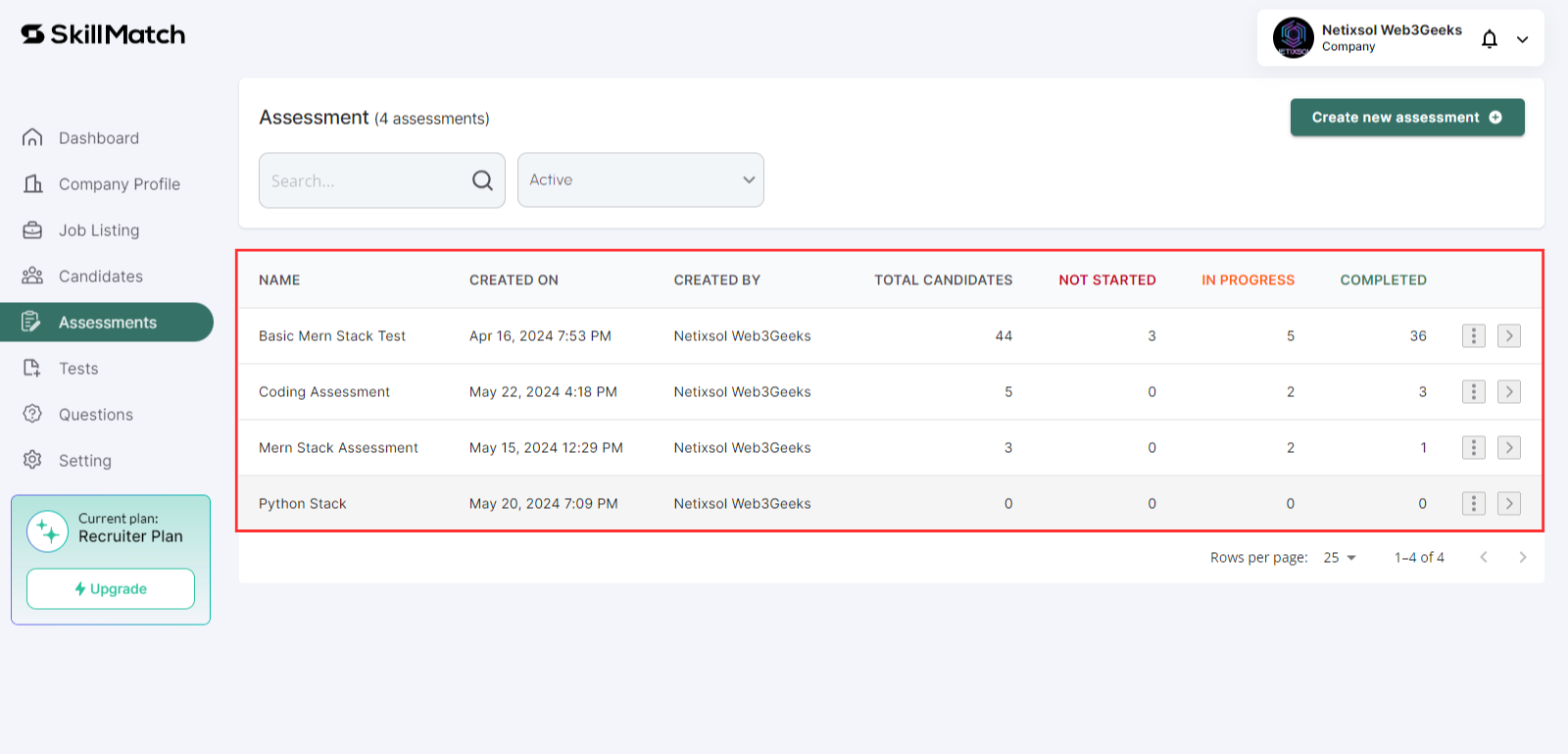Open Basic Mern Stack Test details arrow
The height and width of the screenshot is (754, 1568).
click(x=1509, y=336)
